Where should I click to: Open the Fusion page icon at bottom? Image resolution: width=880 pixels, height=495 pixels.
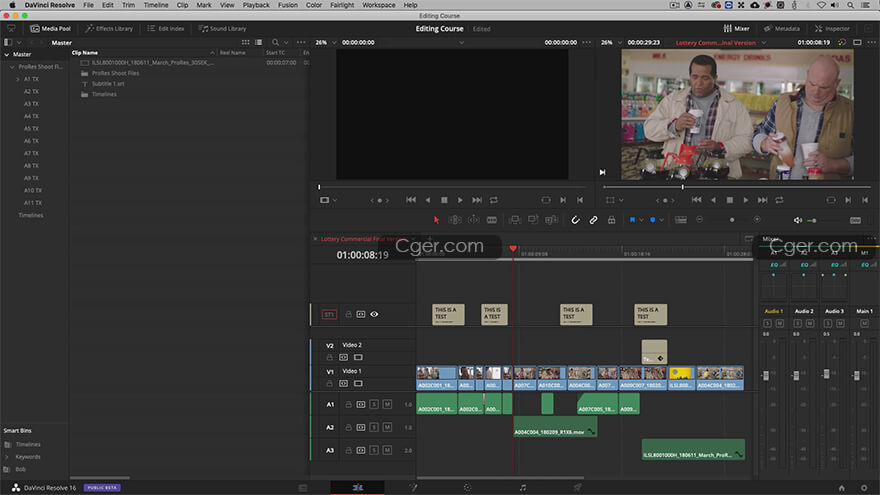(x=413, y=488)
